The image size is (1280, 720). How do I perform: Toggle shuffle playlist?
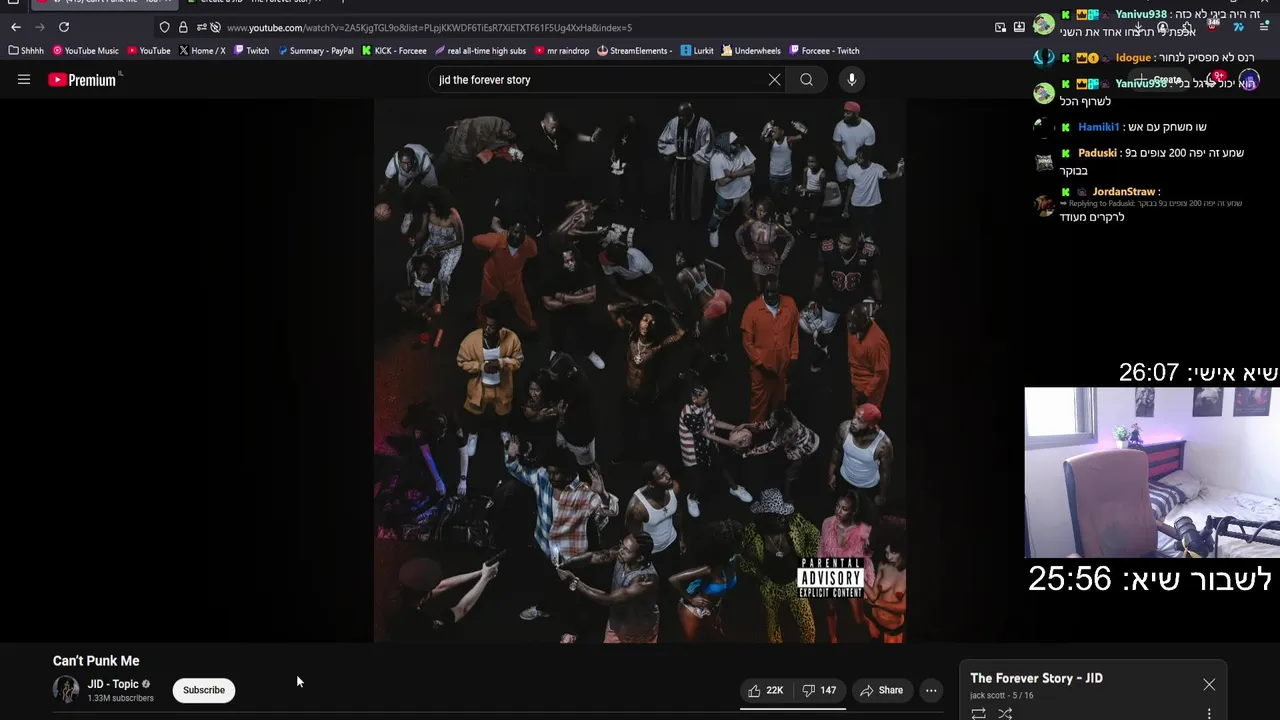1005,713
